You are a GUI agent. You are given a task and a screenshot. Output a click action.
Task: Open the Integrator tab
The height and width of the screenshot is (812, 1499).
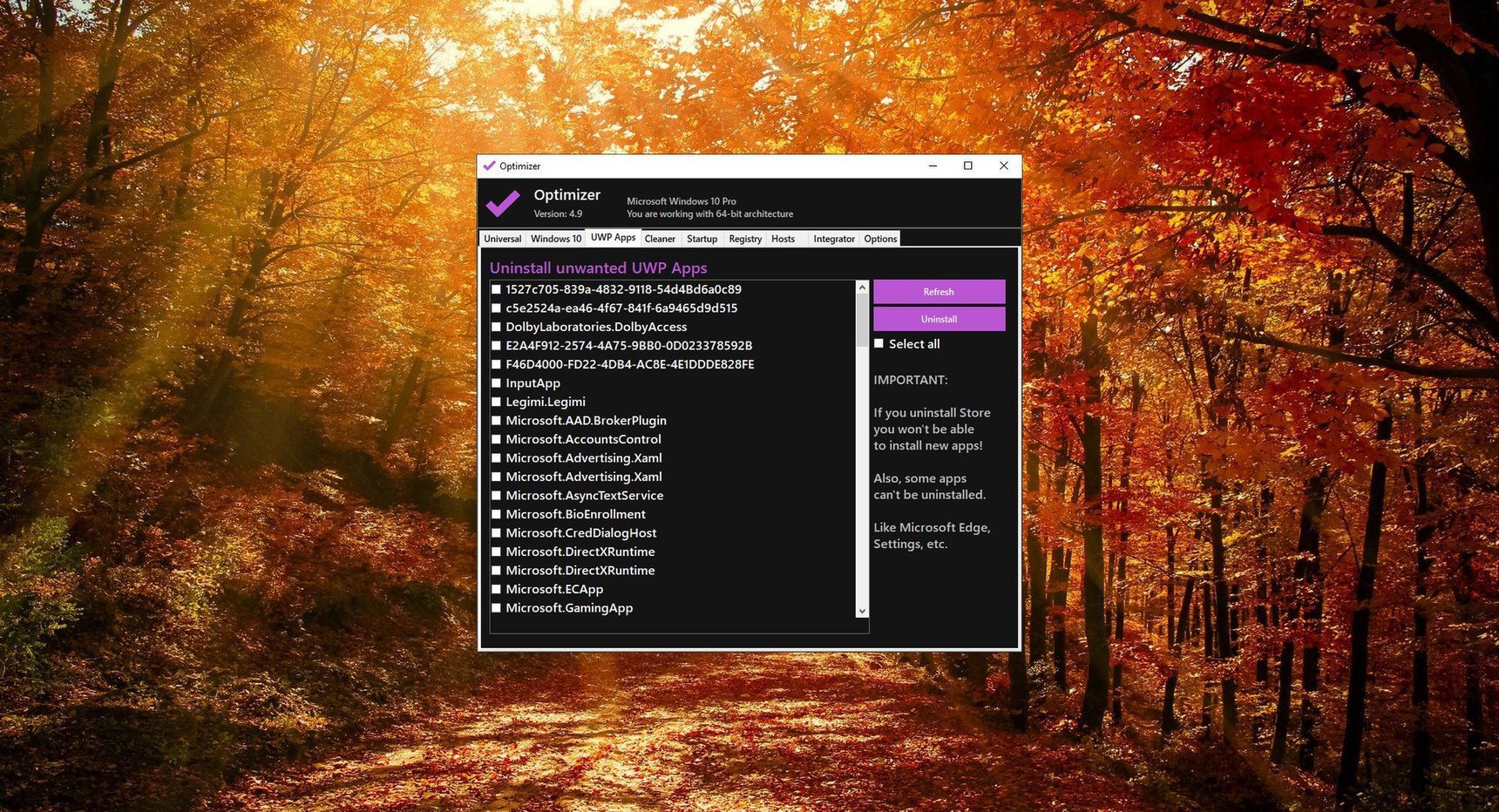click(834, 239)
